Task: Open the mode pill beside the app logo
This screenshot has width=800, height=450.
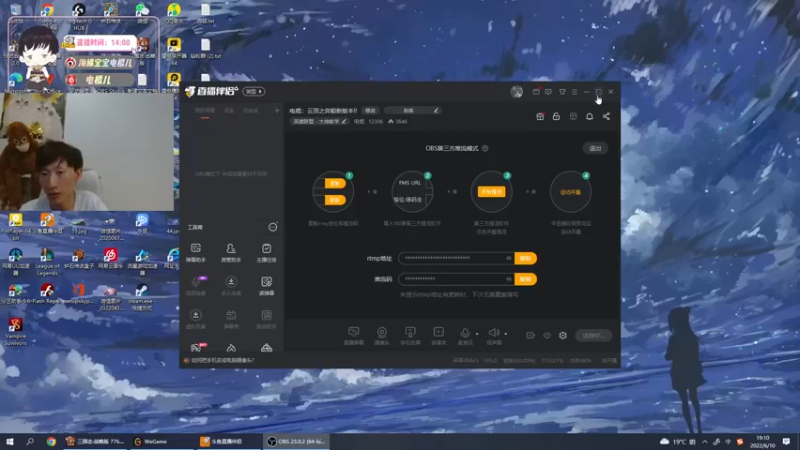Action: pyautogui.click(x=254, y=91)
